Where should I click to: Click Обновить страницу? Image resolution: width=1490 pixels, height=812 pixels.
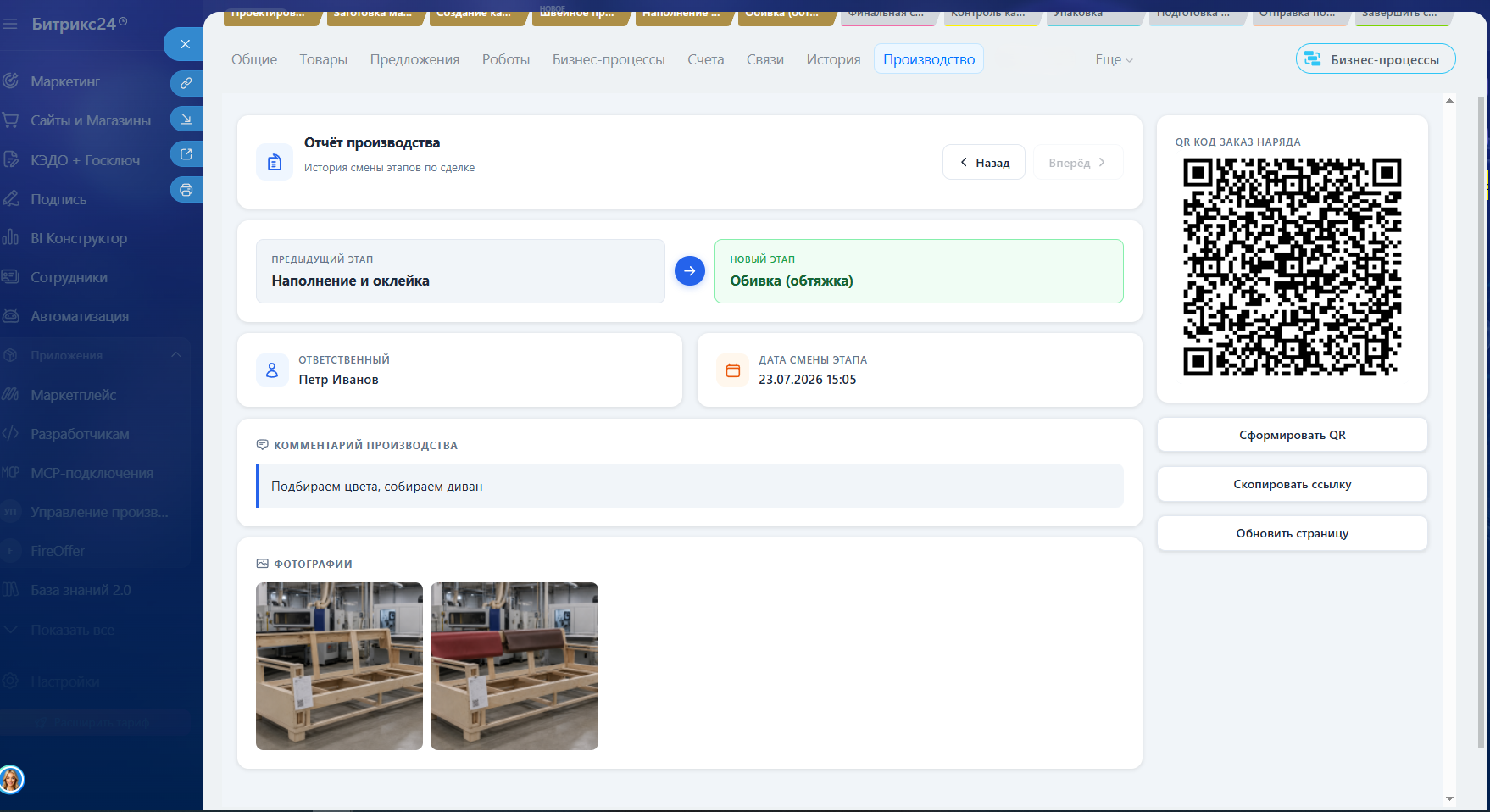1292,533
